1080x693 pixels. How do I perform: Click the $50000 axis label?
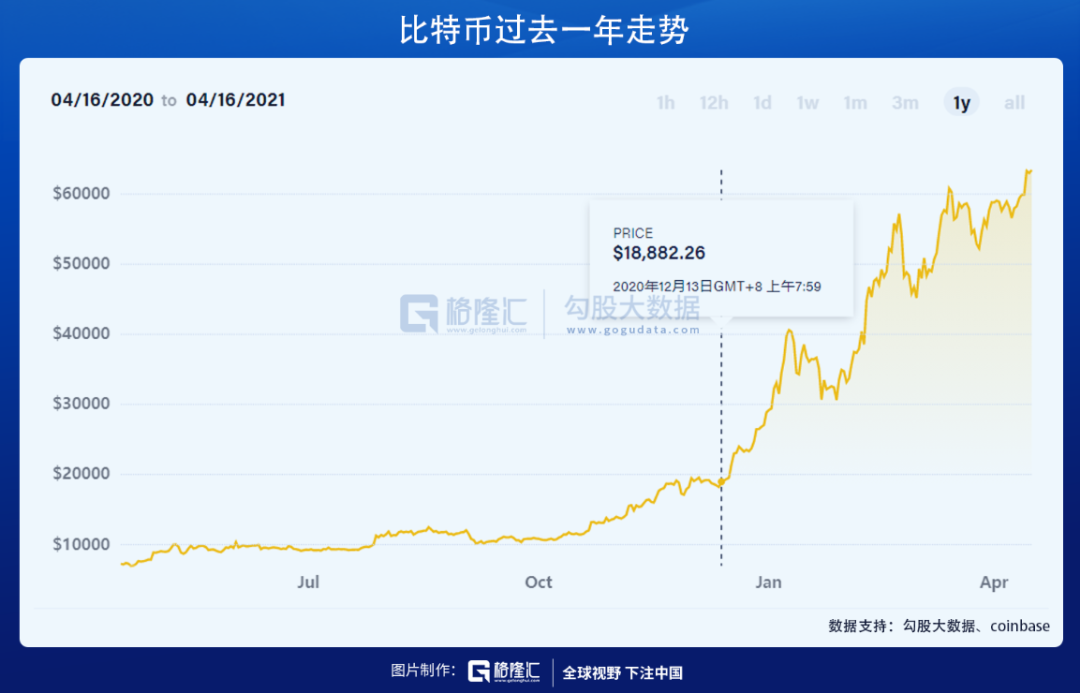point(81,264)
